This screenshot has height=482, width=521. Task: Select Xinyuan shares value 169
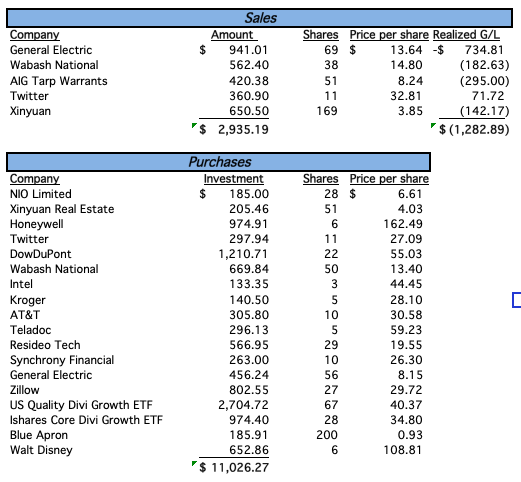(327, 111)
